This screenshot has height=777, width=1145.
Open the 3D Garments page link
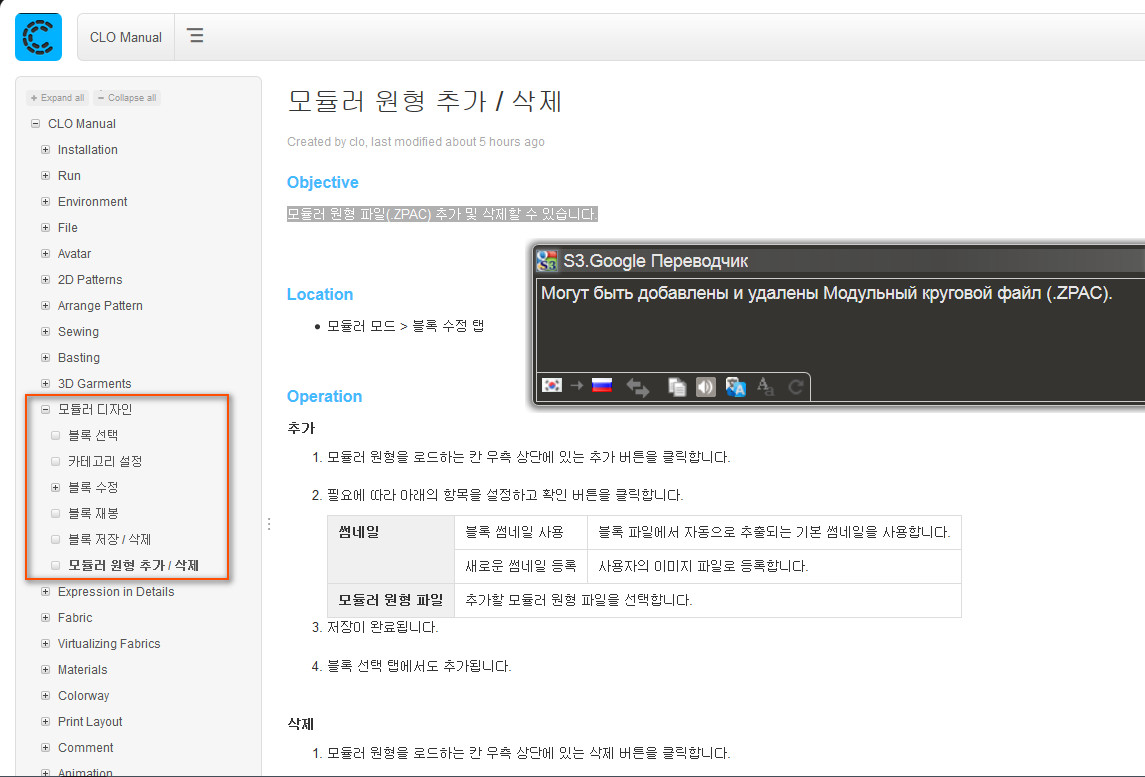(x=95, y=383)
